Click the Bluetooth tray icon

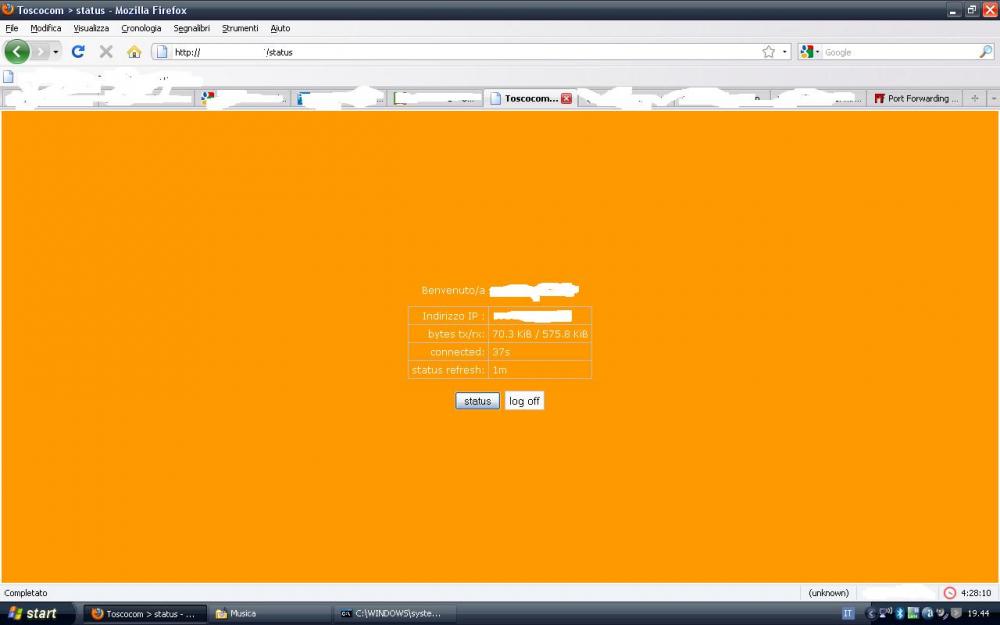899,613
